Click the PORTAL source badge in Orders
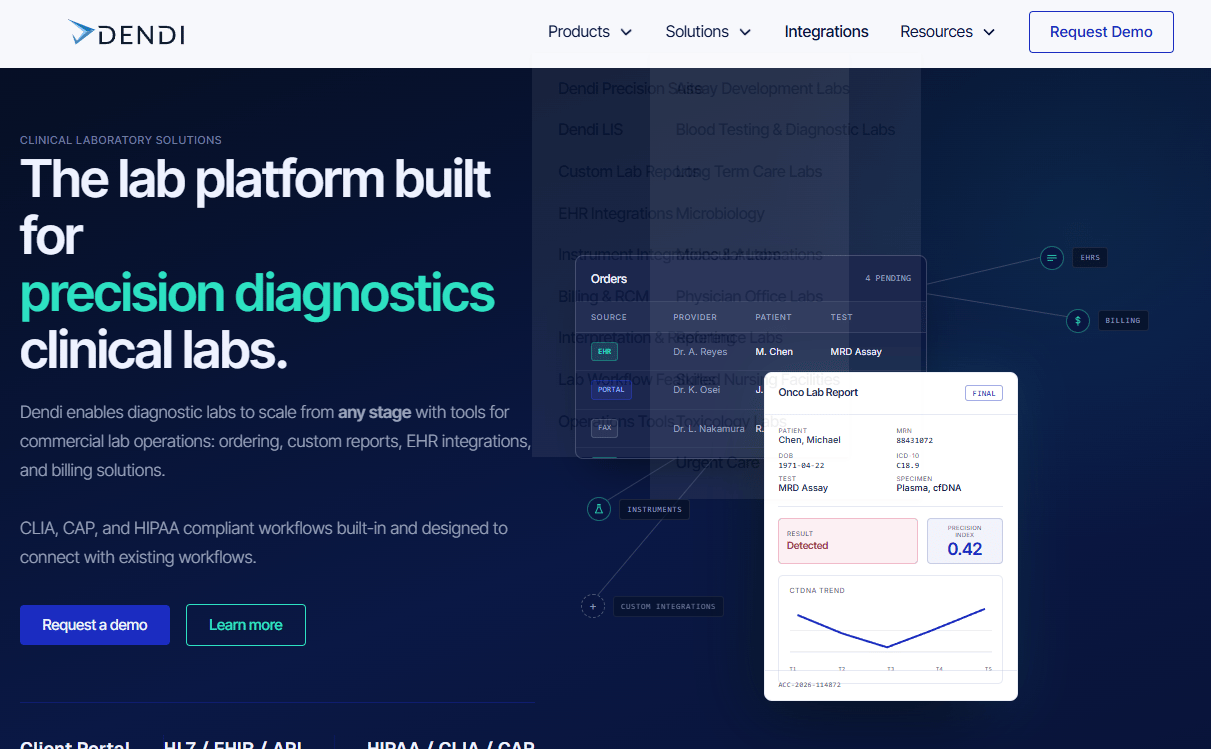 pyautogui.click(x=611, y=390)
